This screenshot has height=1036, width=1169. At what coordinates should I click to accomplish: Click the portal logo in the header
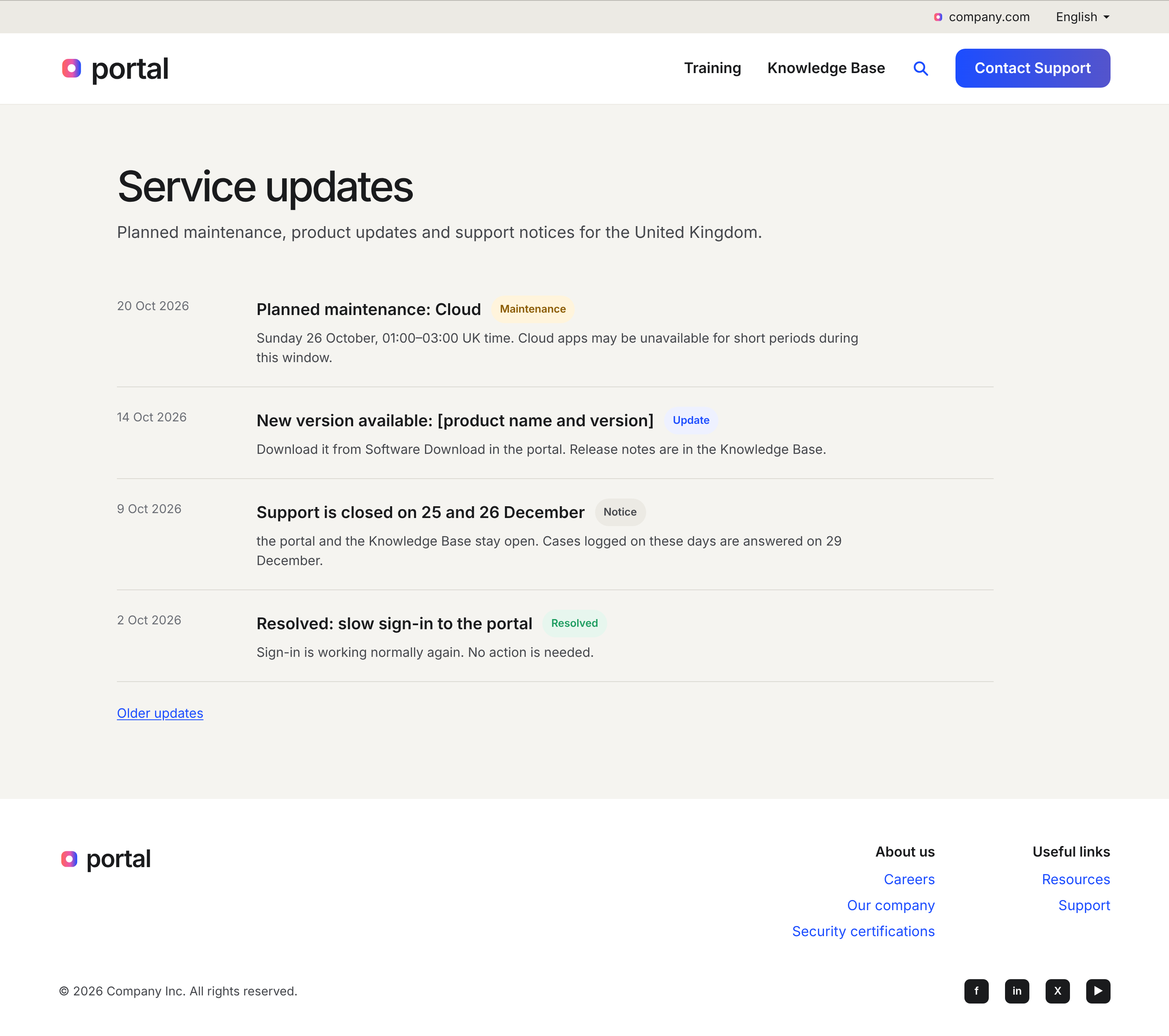tap(115, 69)
